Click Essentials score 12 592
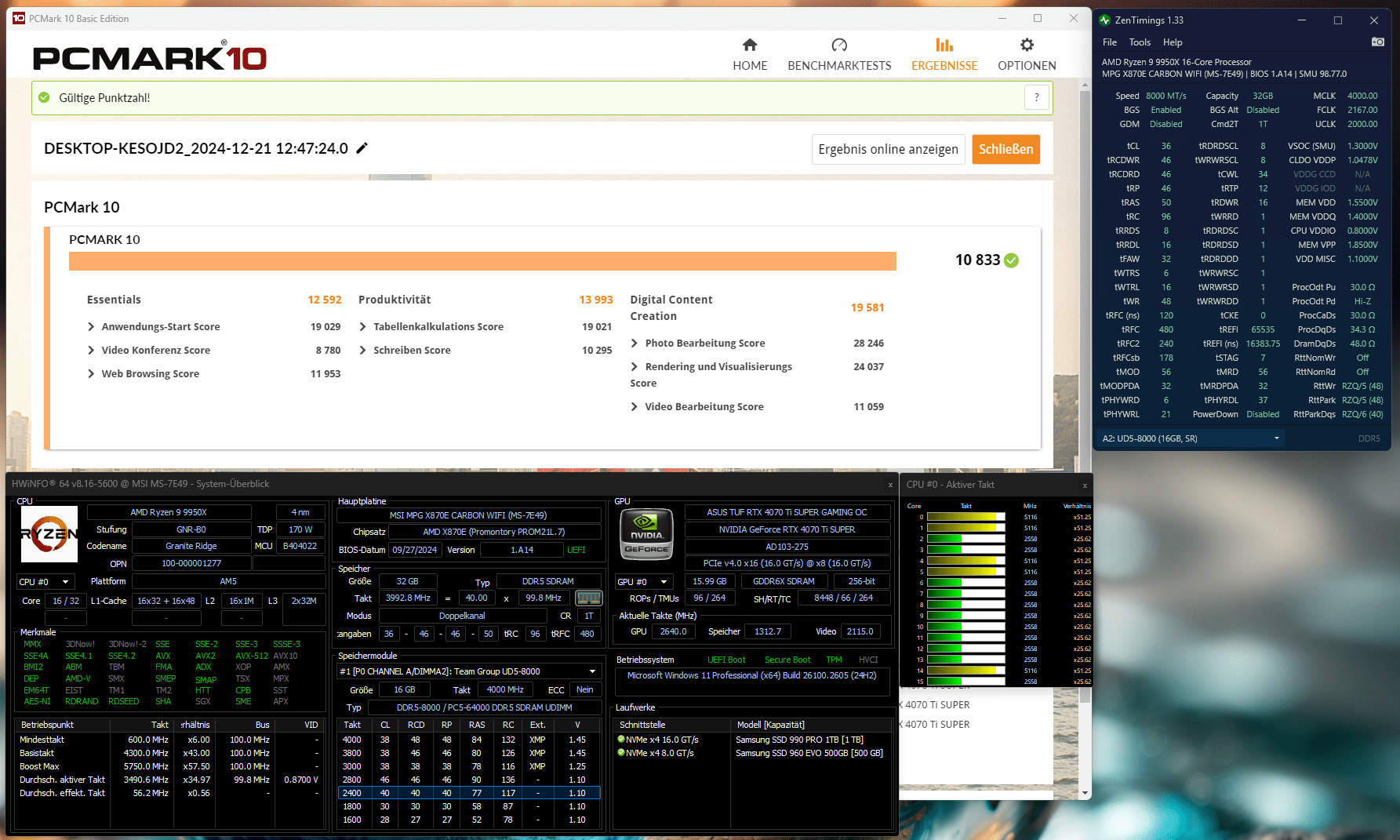1400x840 pixels. click(x=325, y=300)
